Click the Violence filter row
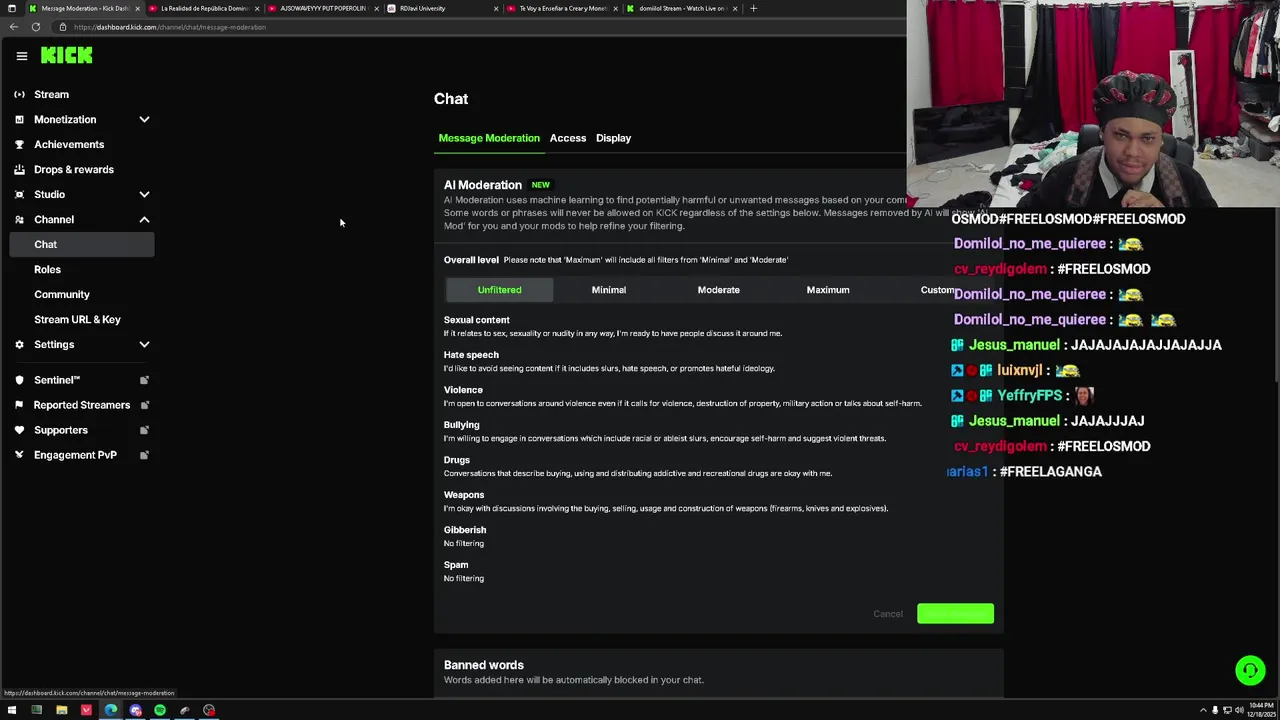Screen dimensions: 1280x720 [x=683, y=396]
